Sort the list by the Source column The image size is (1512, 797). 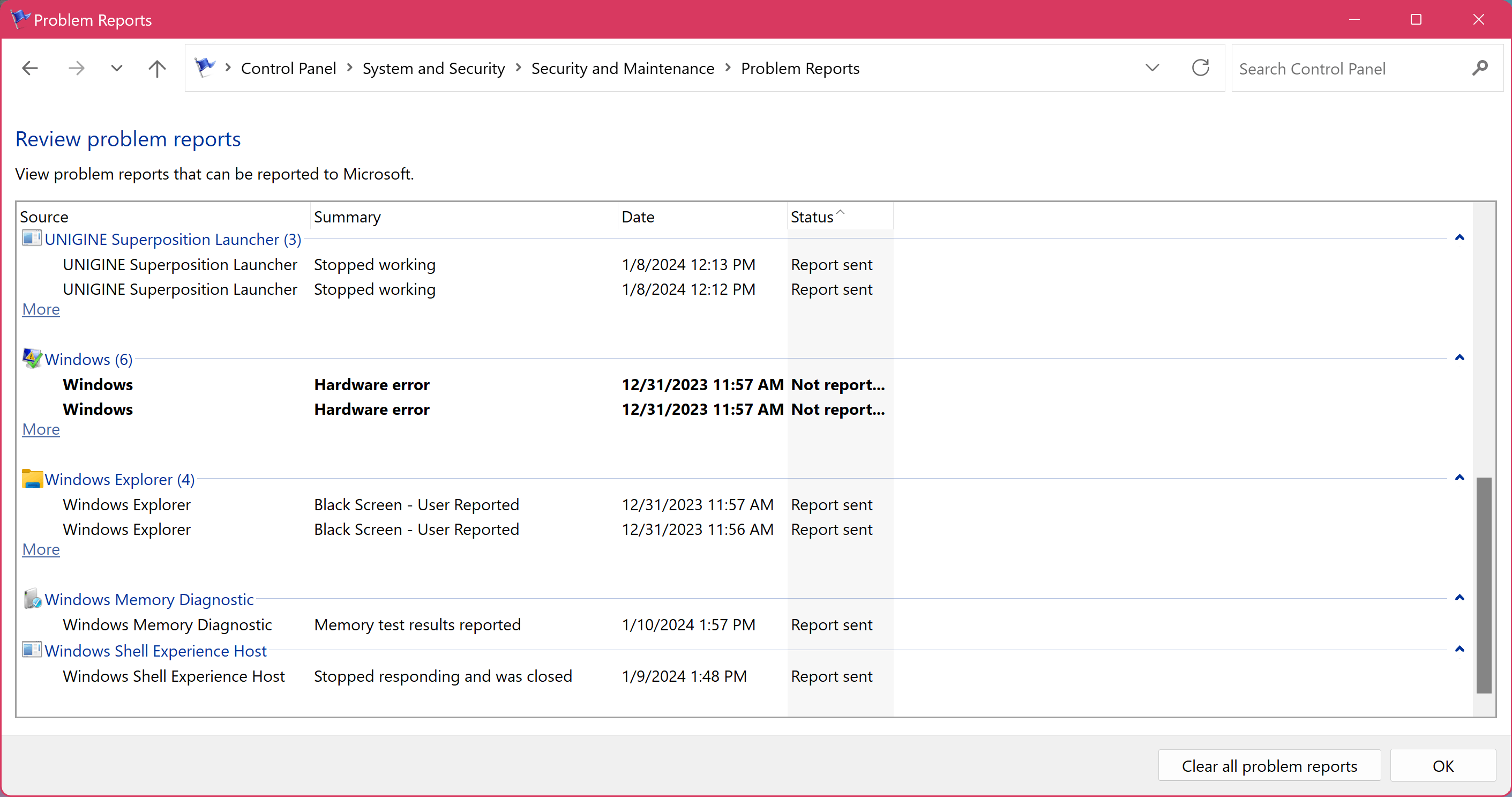click(163, 217)
